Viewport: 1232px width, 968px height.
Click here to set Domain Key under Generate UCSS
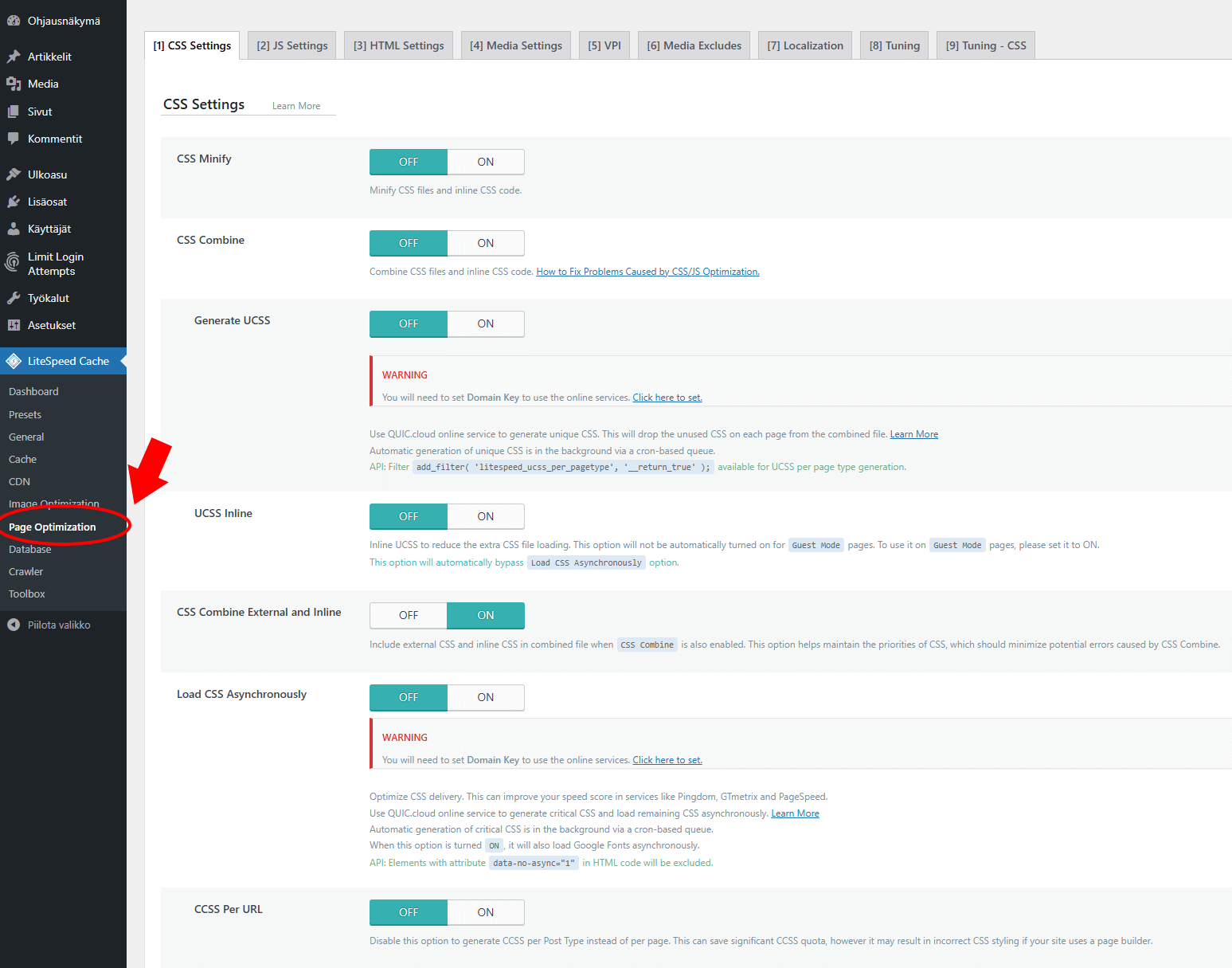(x=667, y=398)
